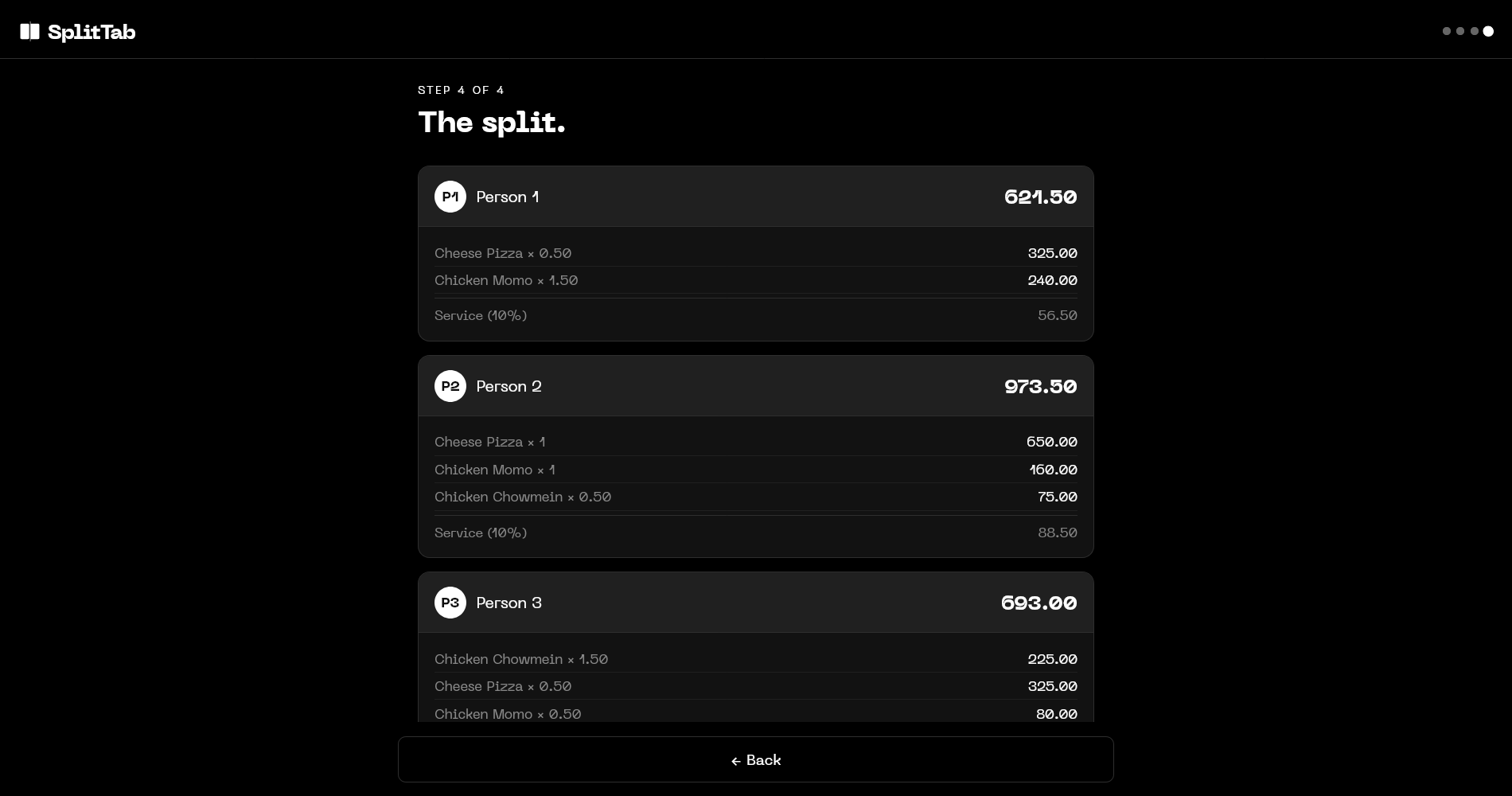Click the SplitTab logo icon

[x=30, y=31]
